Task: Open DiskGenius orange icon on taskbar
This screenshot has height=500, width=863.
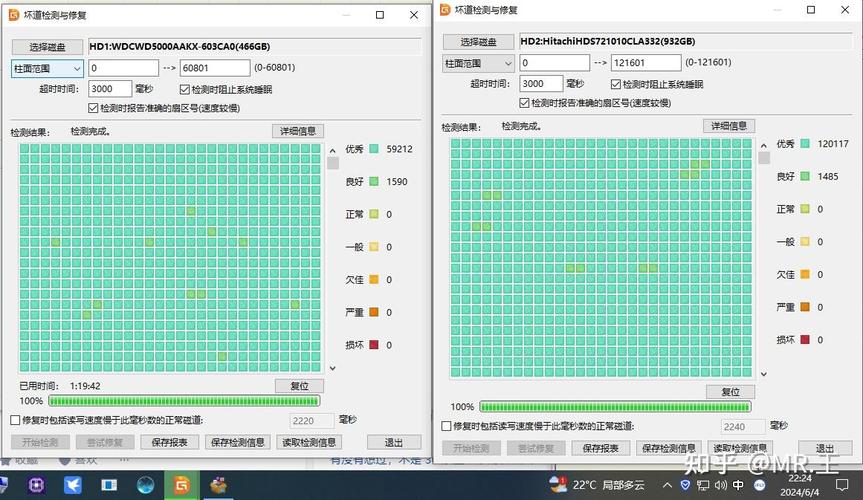Action: [182, 485]
